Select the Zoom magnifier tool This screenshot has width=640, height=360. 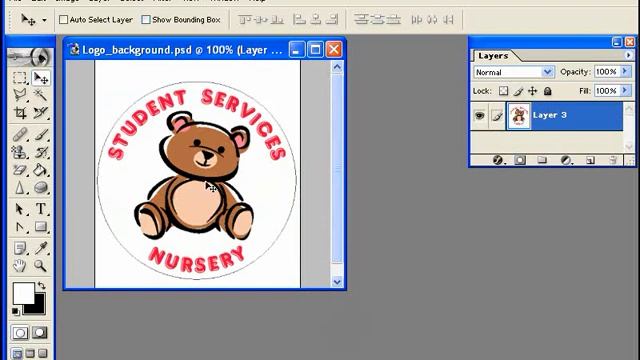click(x=40, y=266)
